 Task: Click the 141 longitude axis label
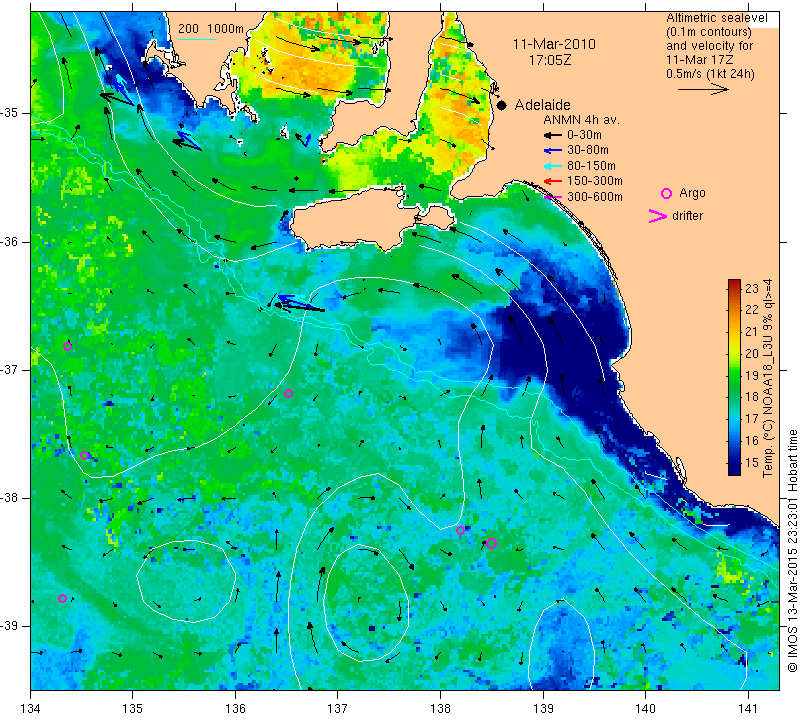click(748, 709)
